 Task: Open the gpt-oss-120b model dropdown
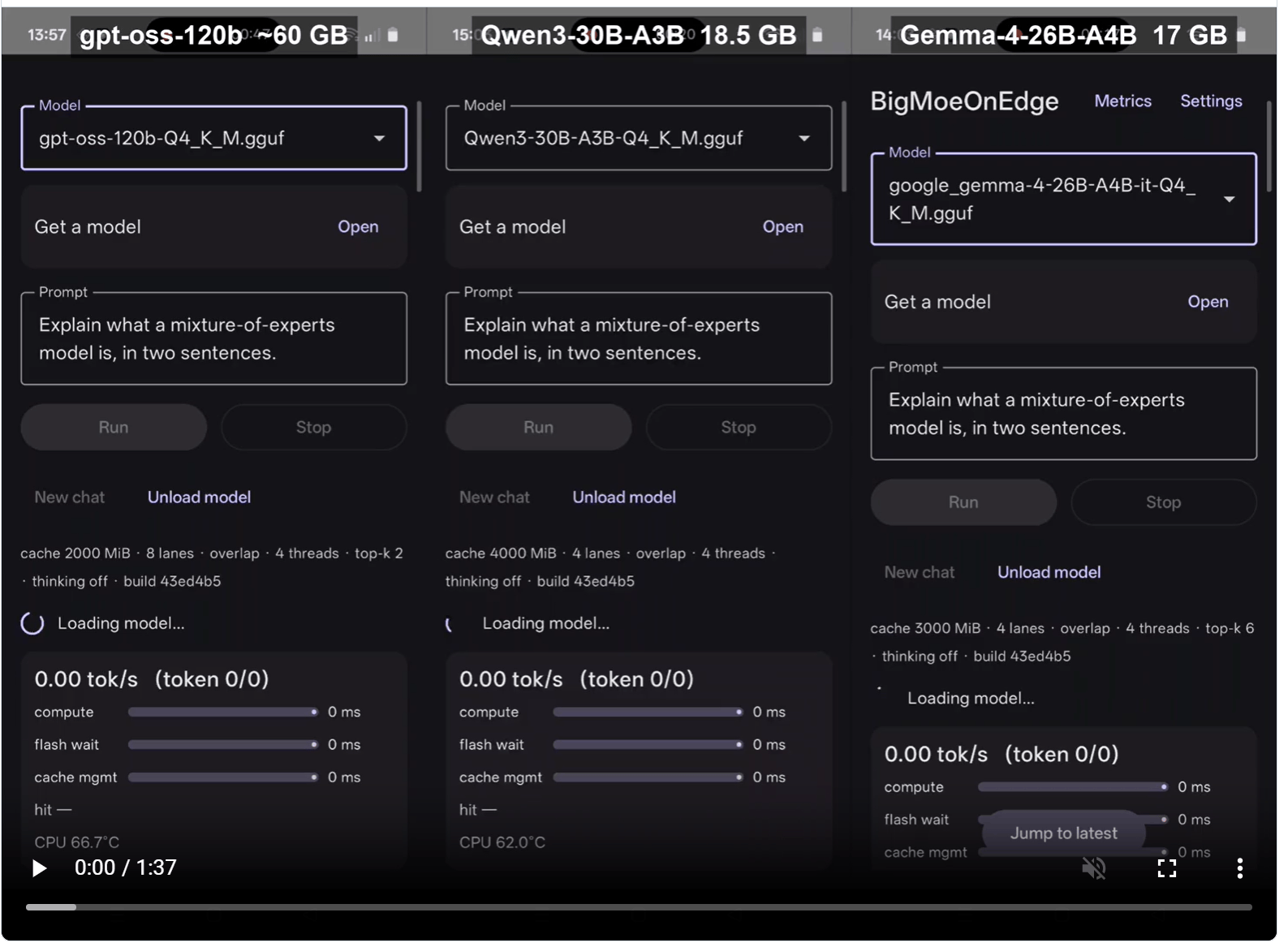[x=213, y=138]
